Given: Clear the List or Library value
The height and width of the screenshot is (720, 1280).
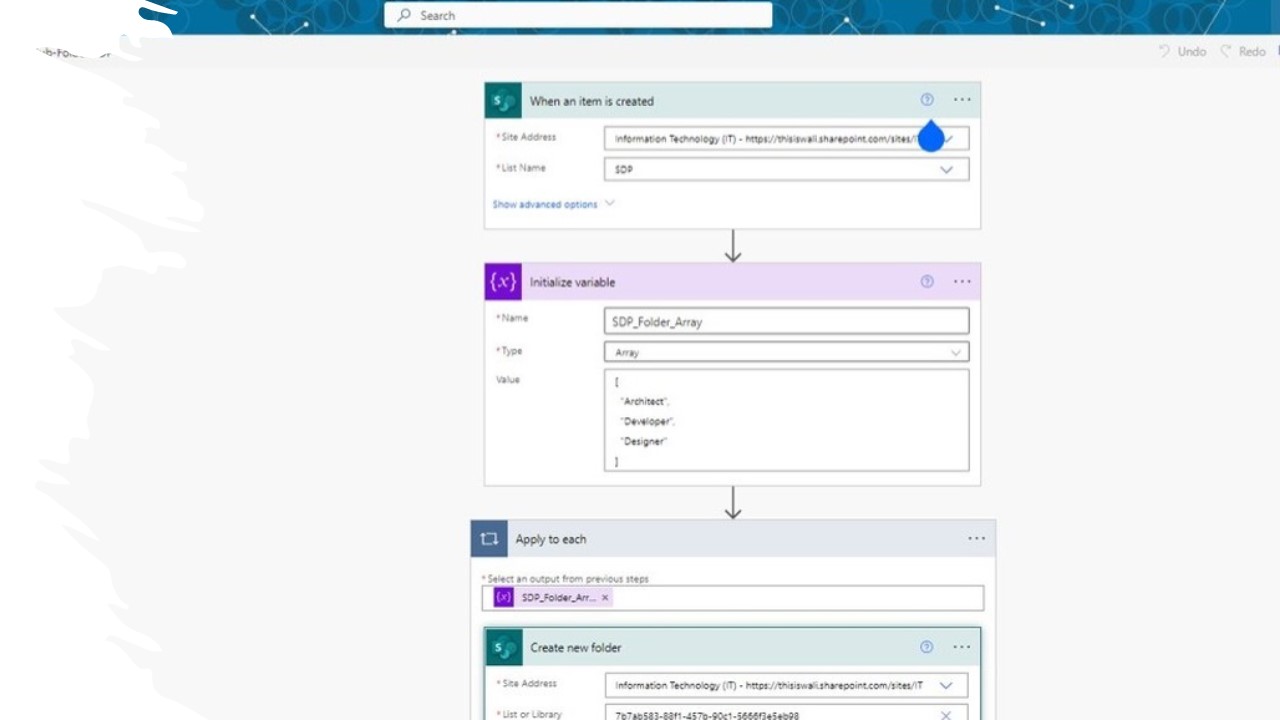Looking at the screenshot, I should pos(946,715).
